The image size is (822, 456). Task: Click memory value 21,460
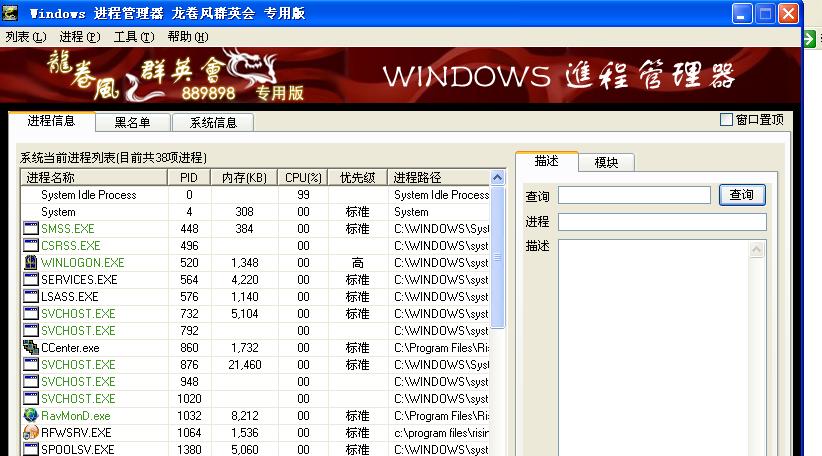click(244, 364)
